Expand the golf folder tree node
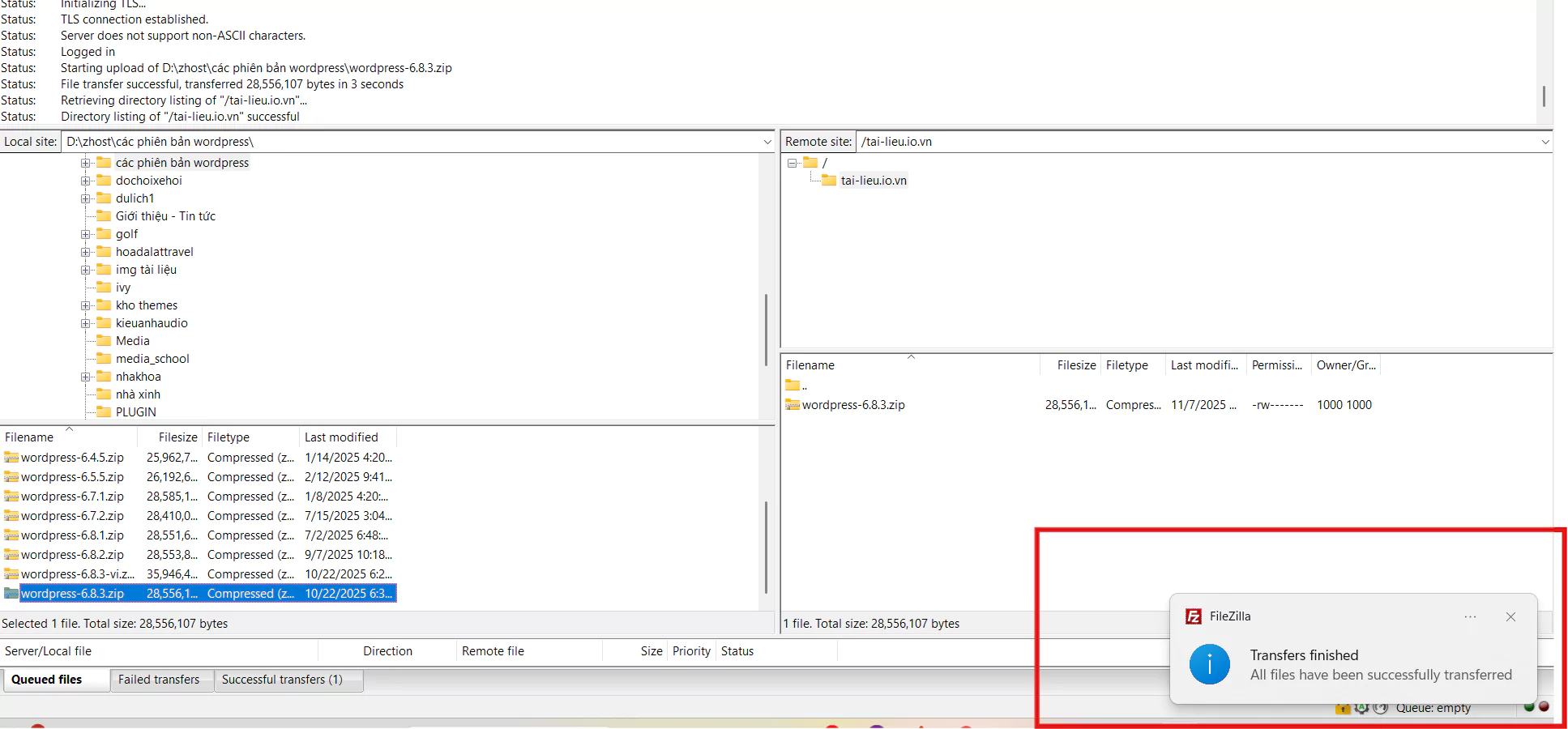Image resolution: width=1568 pixels, height=729 pixels. point(86,234)
